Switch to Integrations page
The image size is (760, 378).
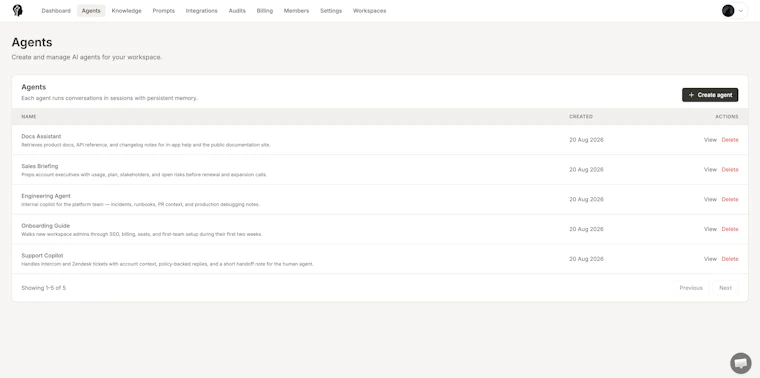pyautogui.click(x=202, y=11)
